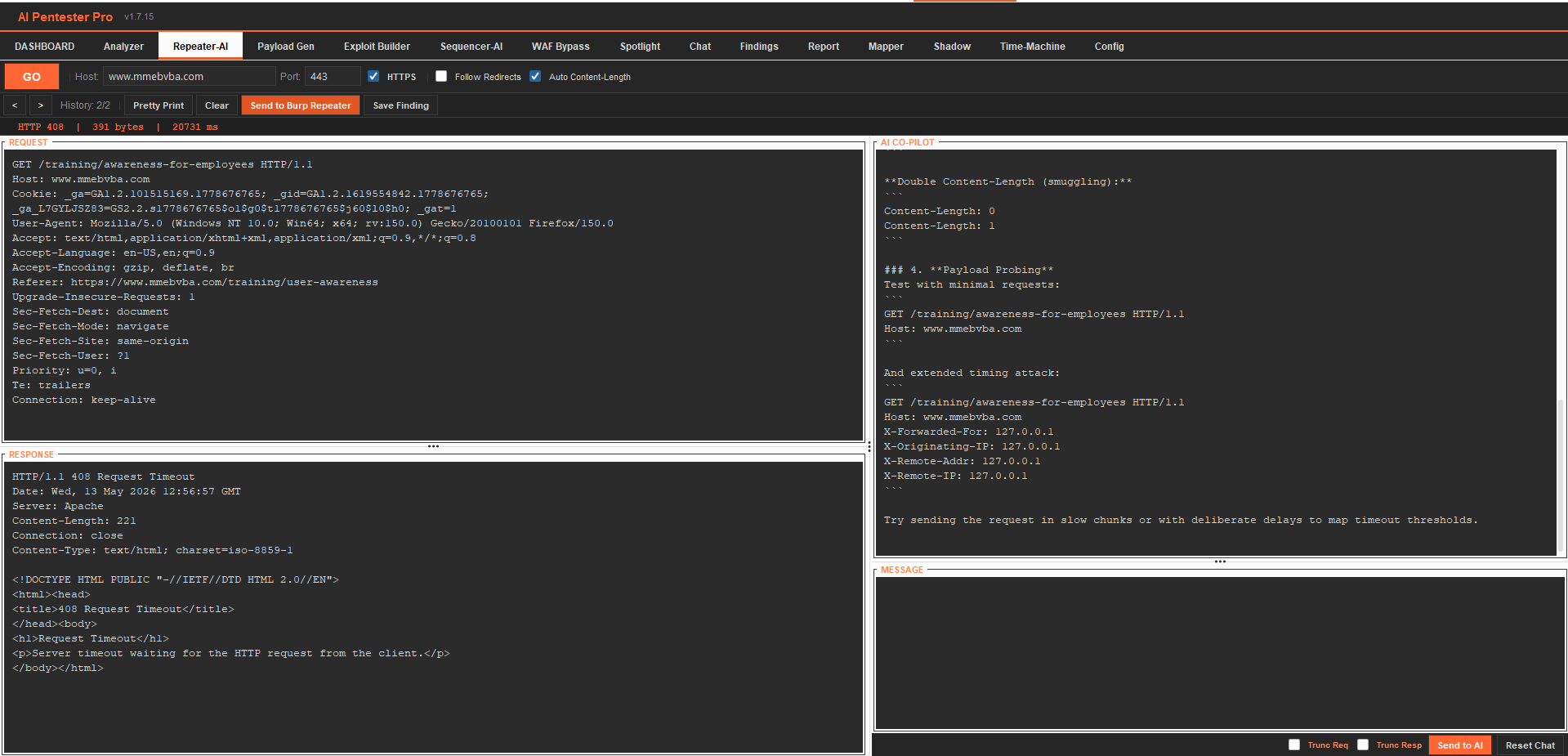Click the Send to AI button

1459,745
